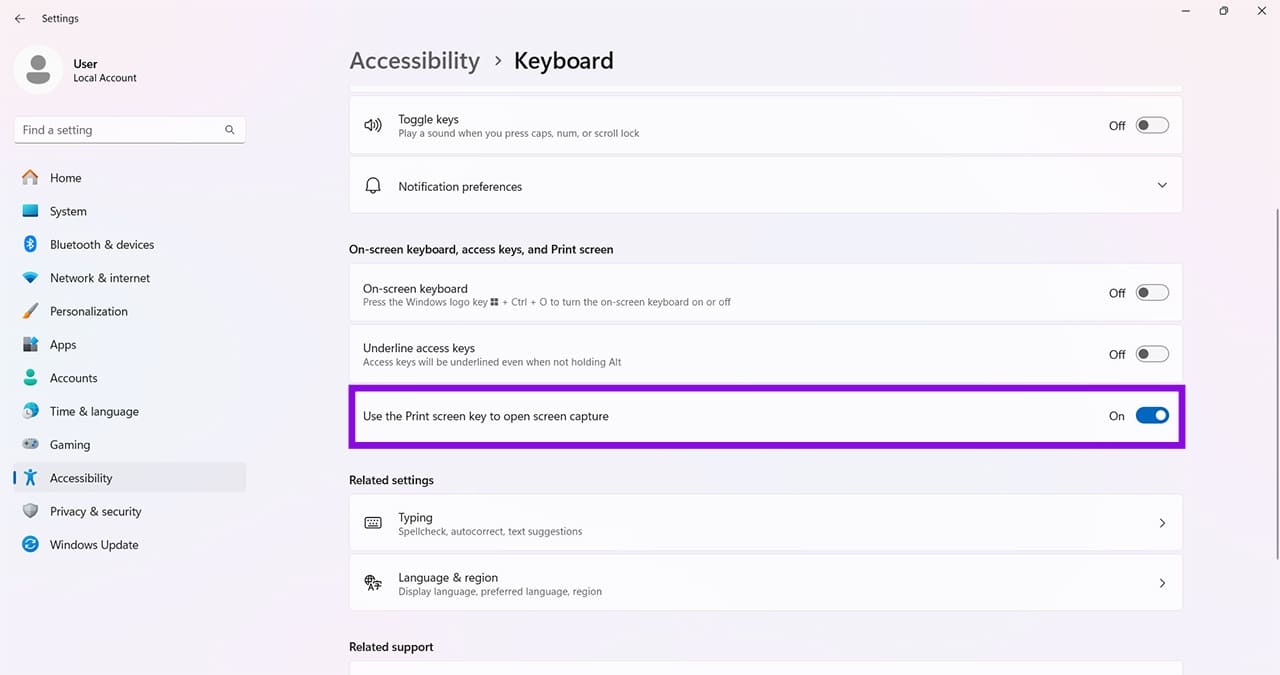This screenshot has width=1280, height=675.
Task: Open Personalization via the paintbrush icon
Action: (30, 311)
